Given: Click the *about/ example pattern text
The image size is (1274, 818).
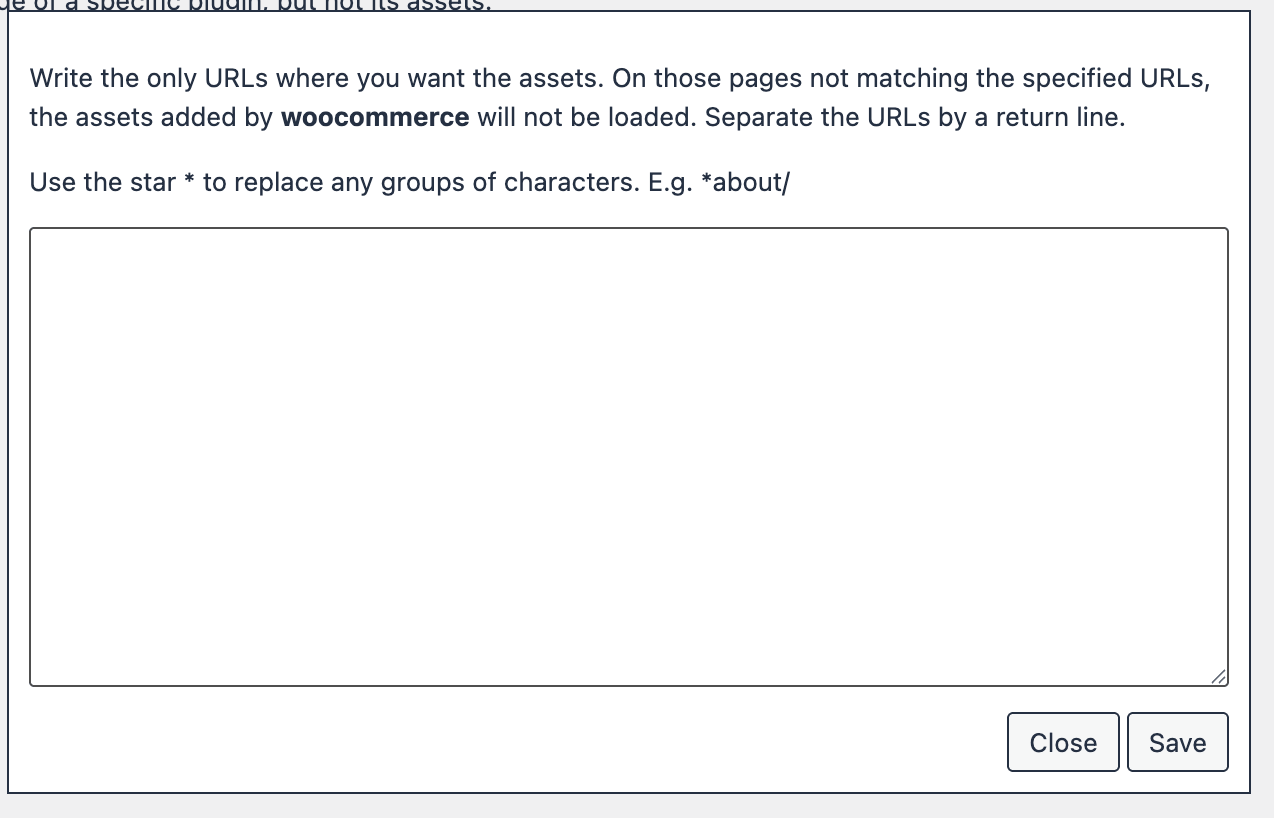Looking at the screenshot, I should pyautogui.click(x=745, y=182).
